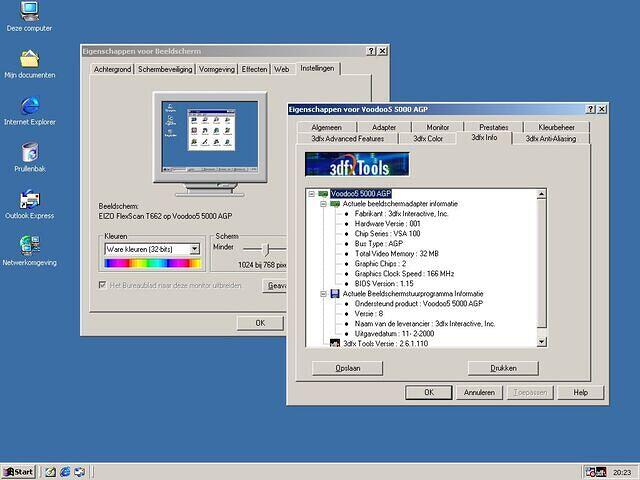Click the info tree scroll down arrow
Viewport: 640px width, 480px height.
pyautogui.click(x=542, y=342)
